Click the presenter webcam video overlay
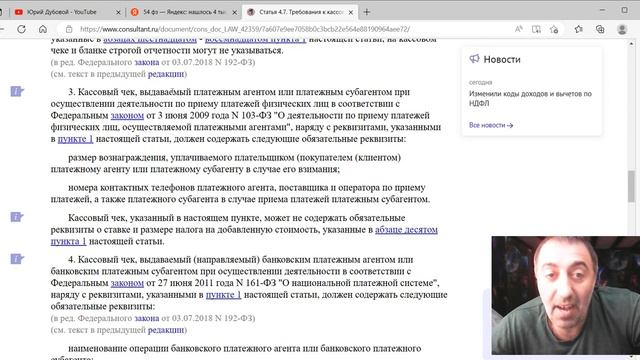The image size is (640, 360). pyautogui.click(x=566, y=295)
